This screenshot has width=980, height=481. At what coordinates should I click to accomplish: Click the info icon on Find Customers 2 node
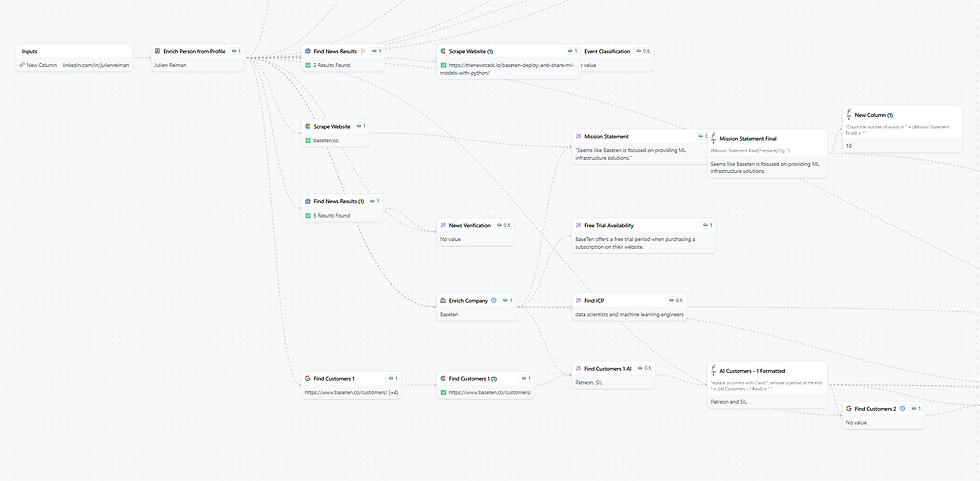902,409
